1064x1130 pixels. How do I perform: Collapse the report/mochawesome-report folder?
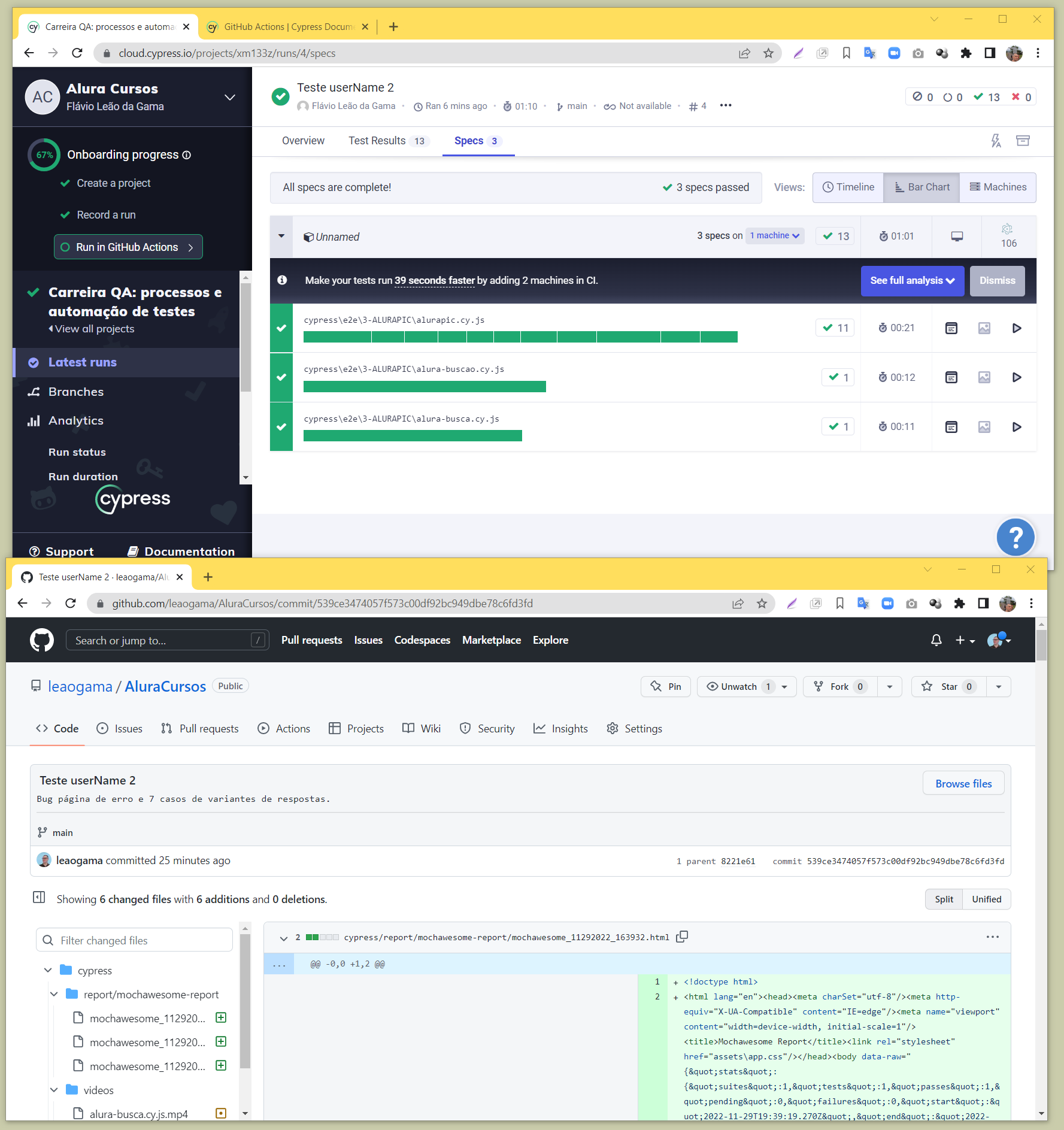coord(54,994)
